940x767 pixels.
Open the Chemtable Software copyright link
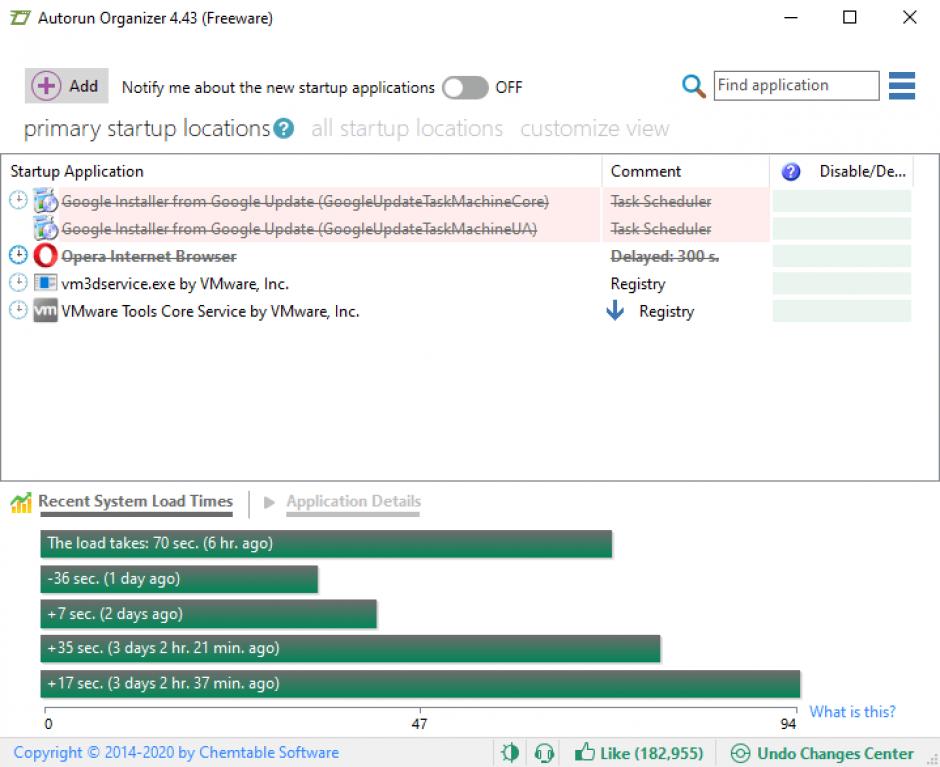(176, 753)
